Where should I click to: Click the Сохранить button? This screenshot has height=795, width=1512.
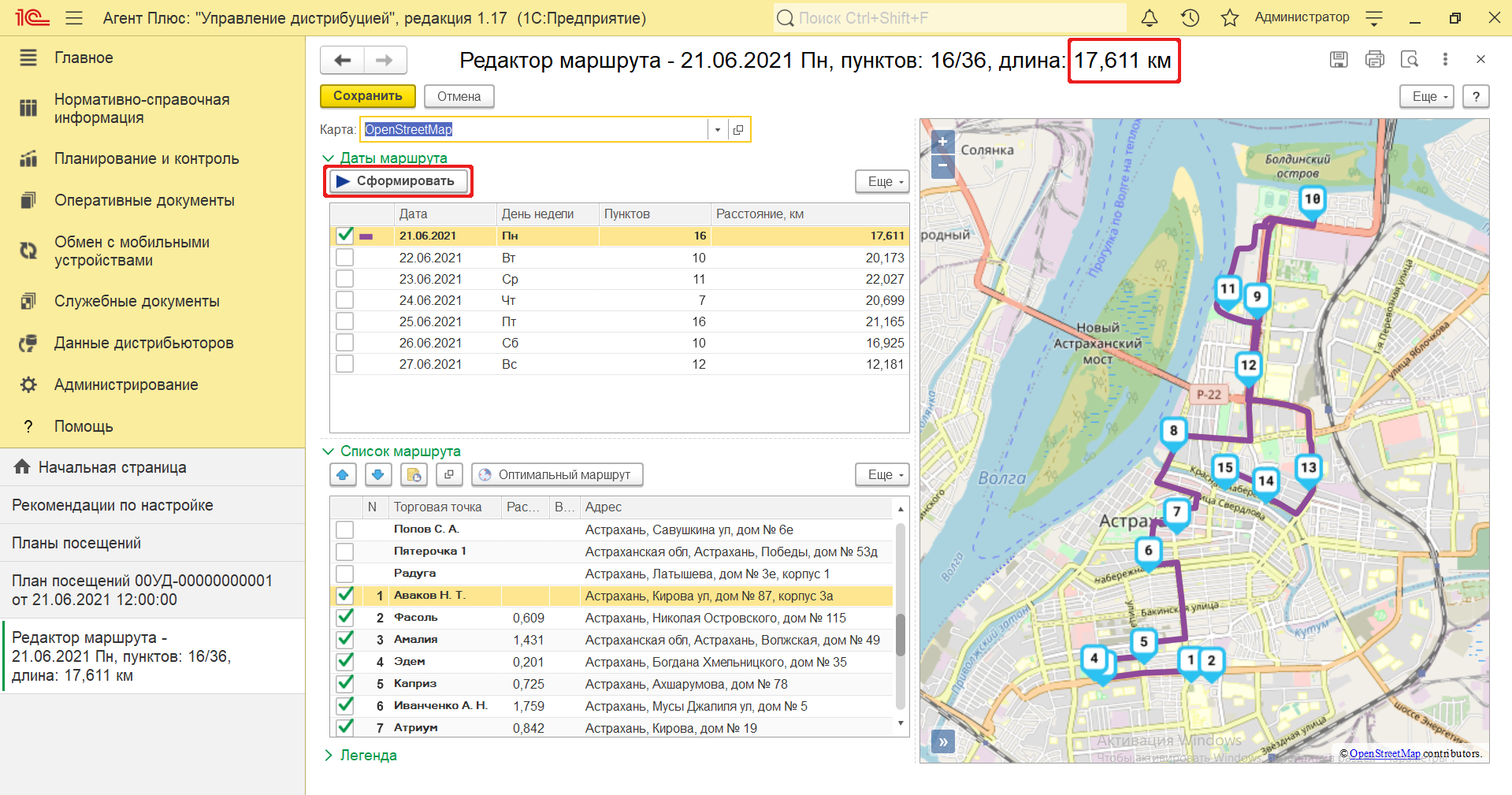pos(367,96)
